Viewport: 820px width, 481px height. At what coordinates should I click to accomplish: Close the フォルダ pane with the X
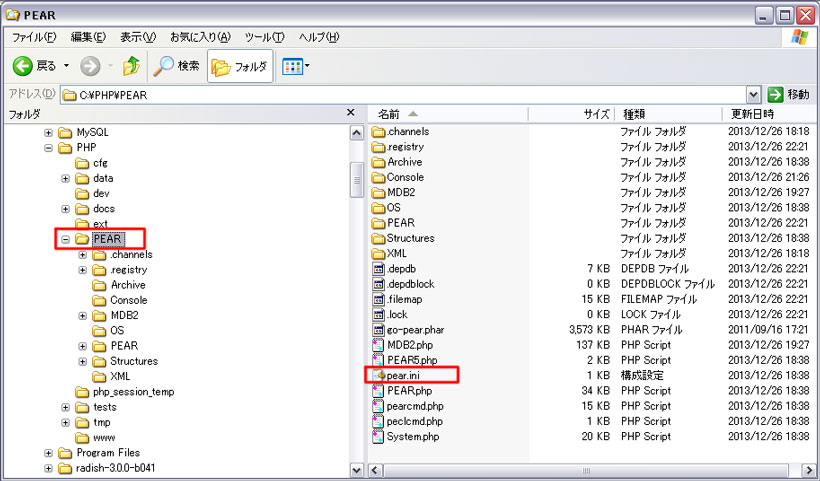pos(351,112)
